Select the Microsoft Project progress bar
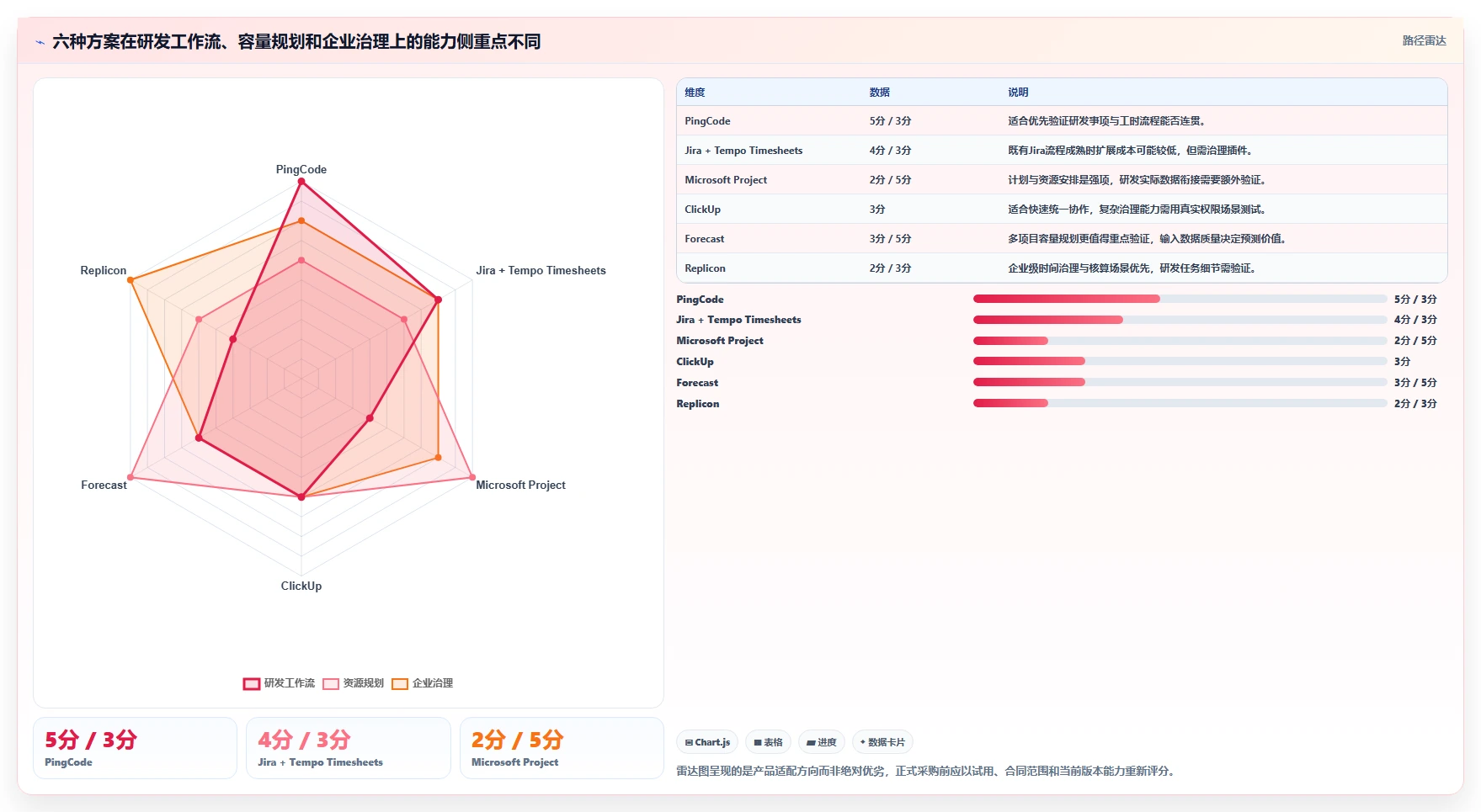This screenshot has height=812, width=1481. (1180, 341)
